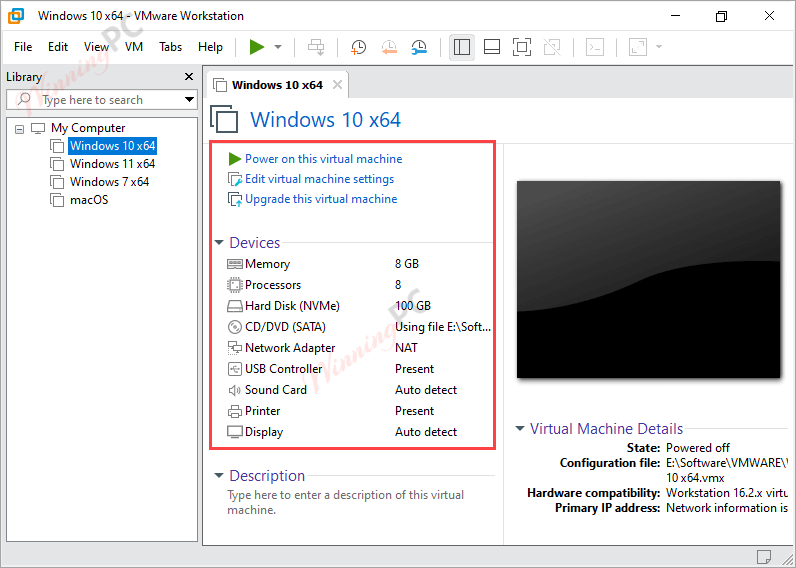Select Windows 7 x64 in library tree
Viewport: 796px width, 568px height.
click(109, 182)
